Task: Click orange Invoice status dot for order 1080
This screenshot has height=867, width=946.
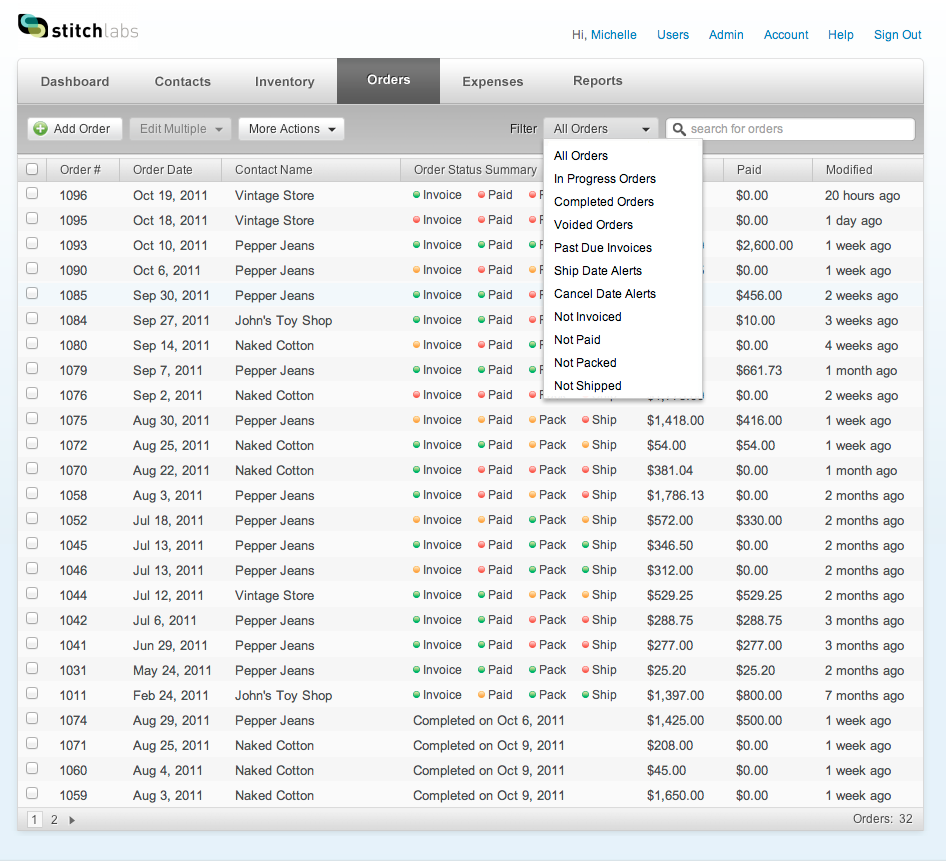Action: (x=416, y=345)
